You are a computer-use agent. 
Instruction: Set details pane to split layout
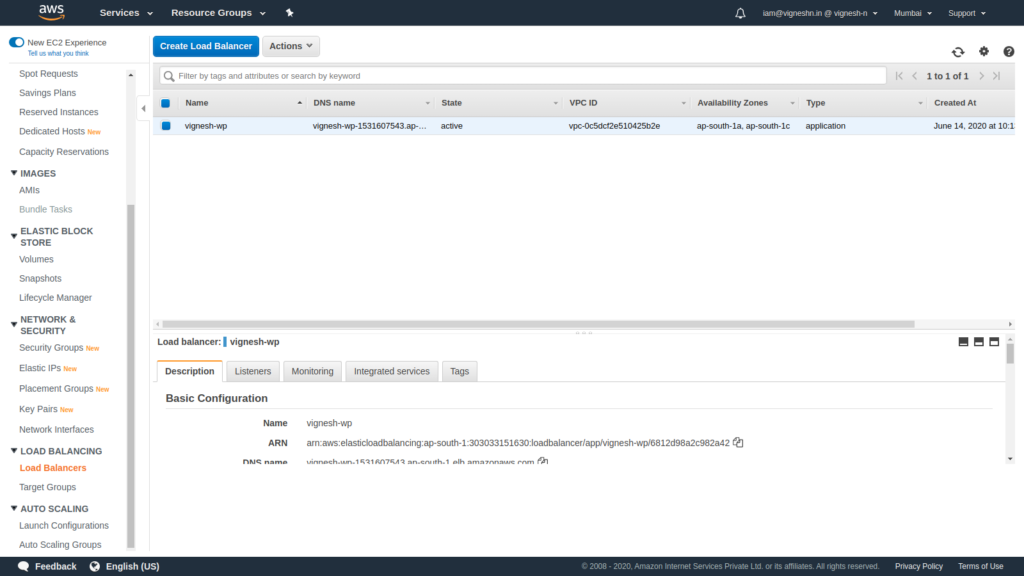tap(978, 342)
